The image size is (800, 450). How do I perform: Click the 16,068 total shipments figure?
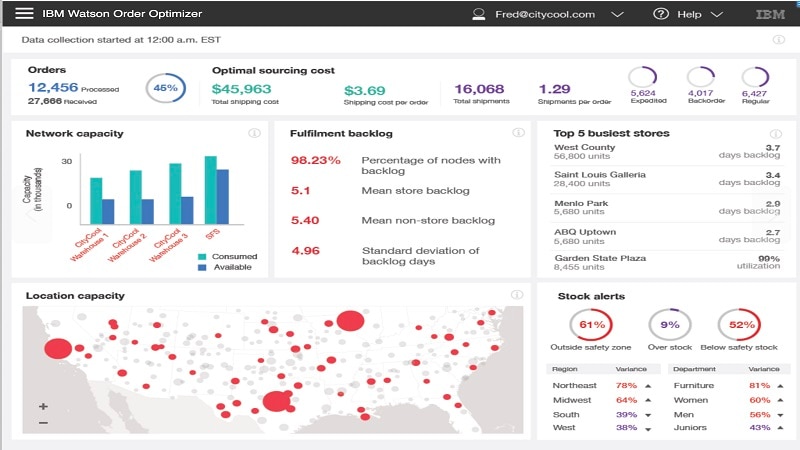point(479,89)
